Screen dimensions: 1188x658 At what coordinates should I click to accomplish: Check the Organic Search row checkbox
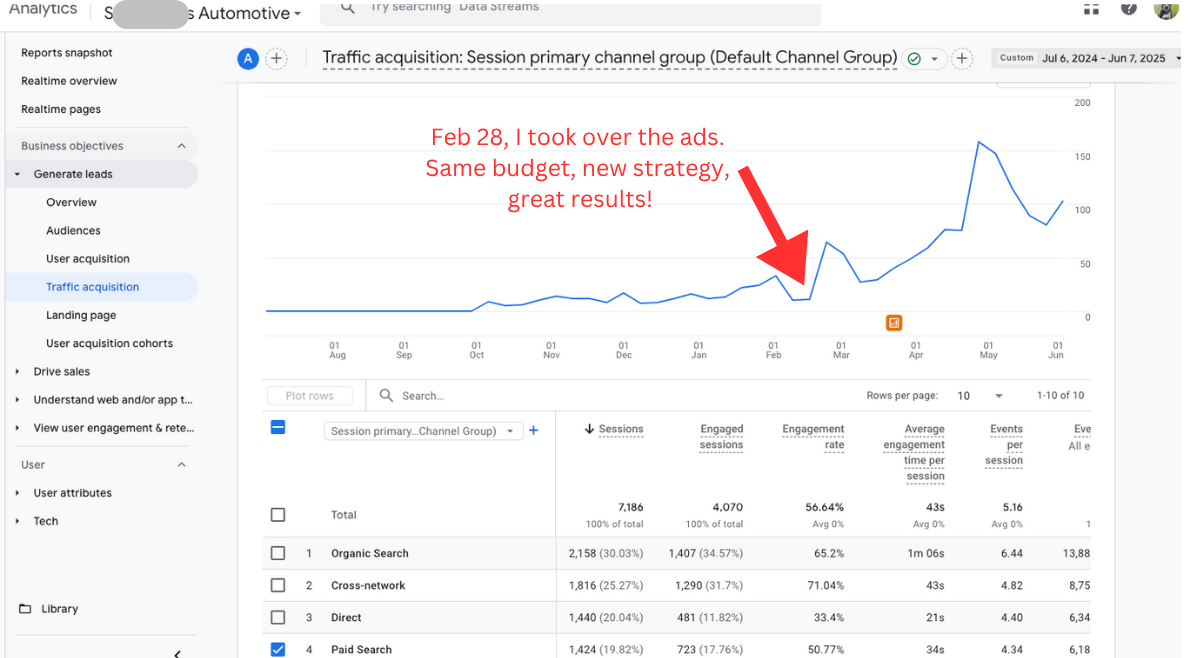(278, 553)
